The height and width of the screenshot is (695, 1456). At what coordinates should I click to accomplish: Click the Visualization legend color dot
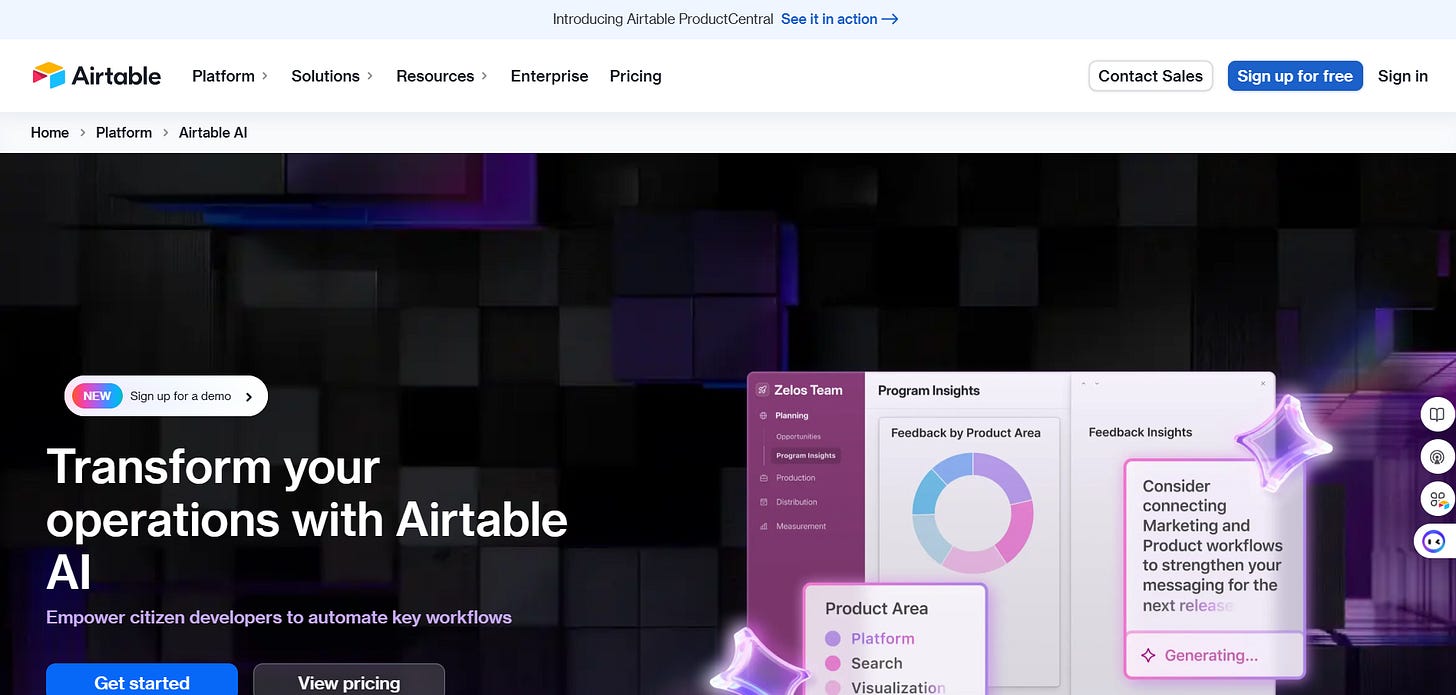833,688
